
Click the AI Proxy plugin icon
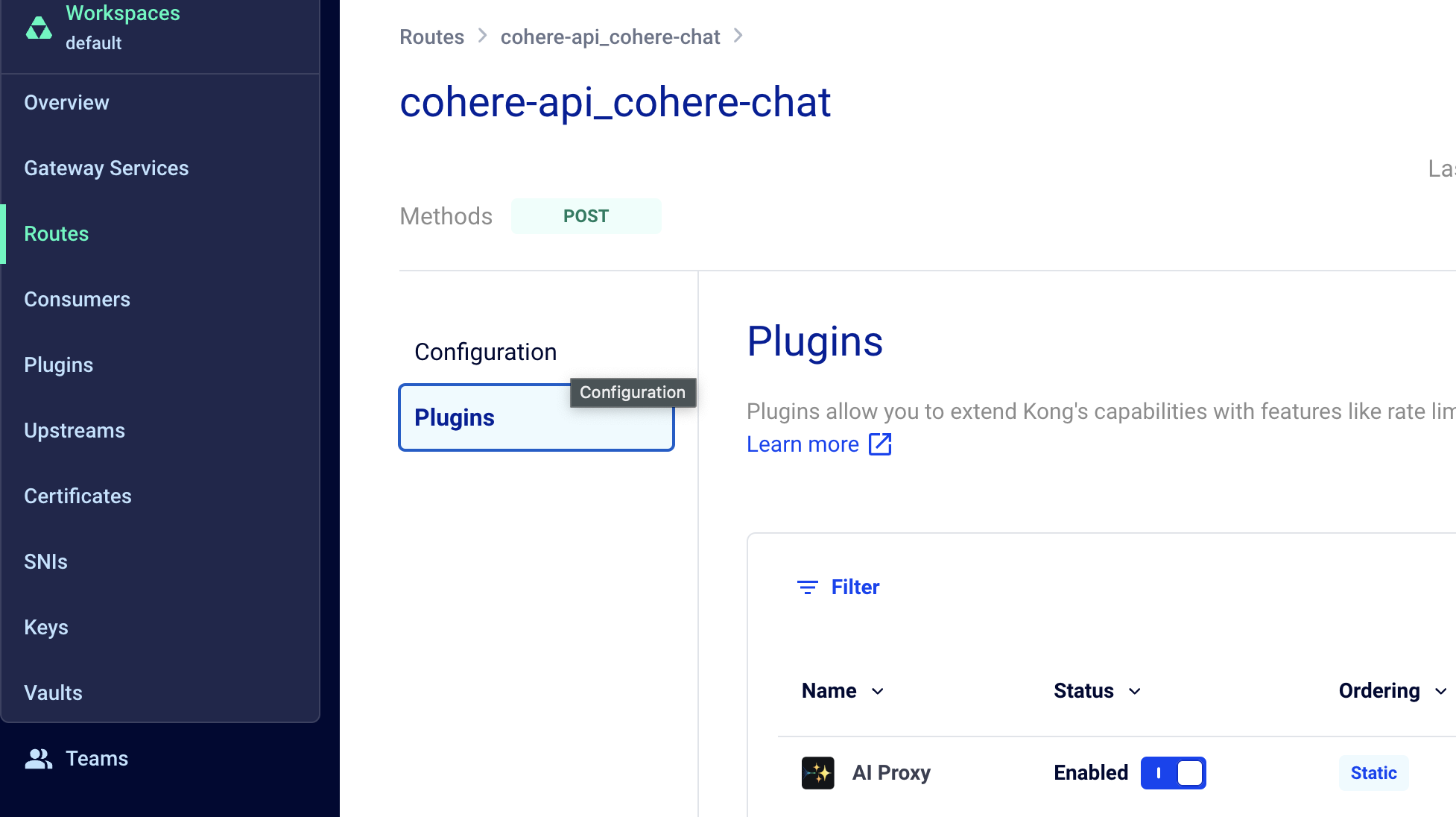click(x=817, y=773)
